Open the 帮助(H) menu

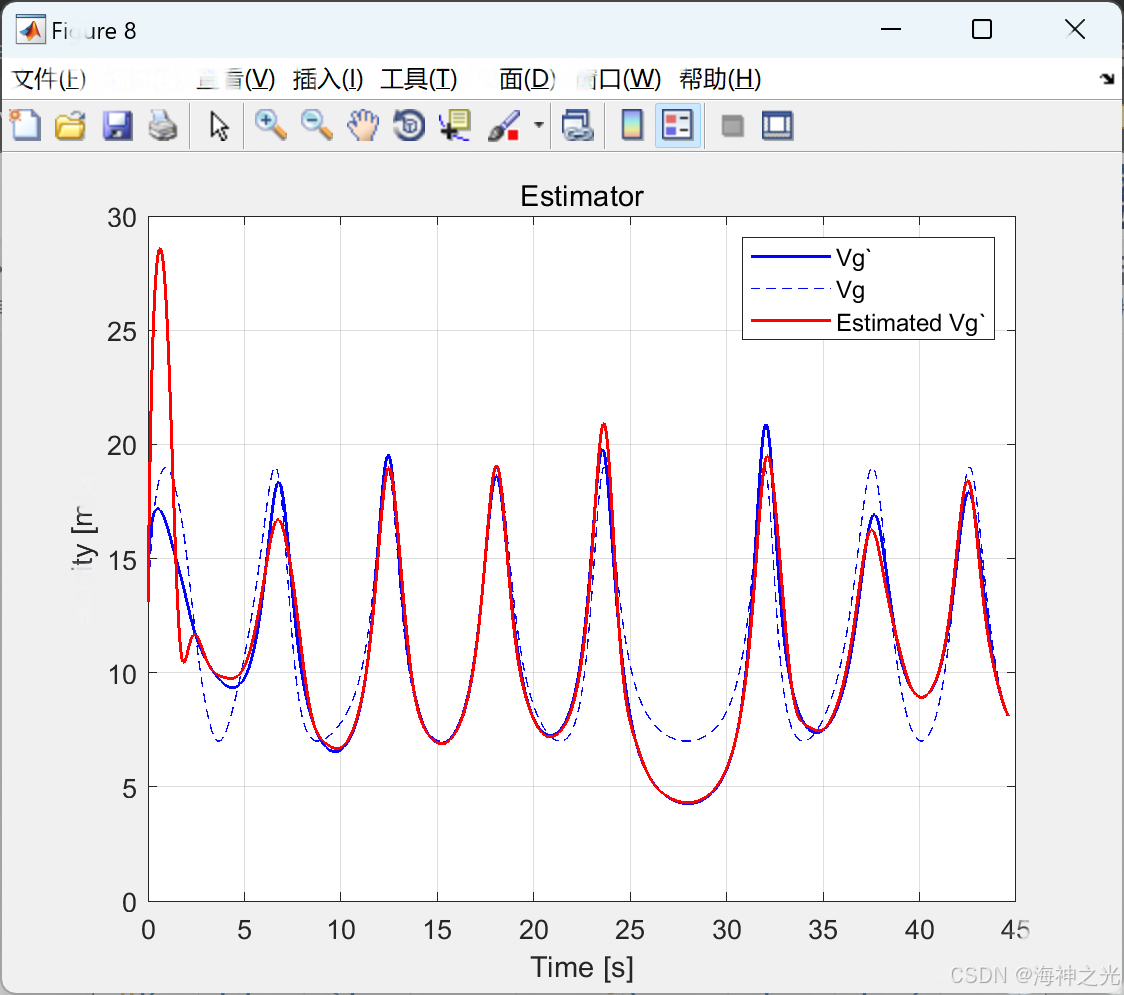click(720, 79)
